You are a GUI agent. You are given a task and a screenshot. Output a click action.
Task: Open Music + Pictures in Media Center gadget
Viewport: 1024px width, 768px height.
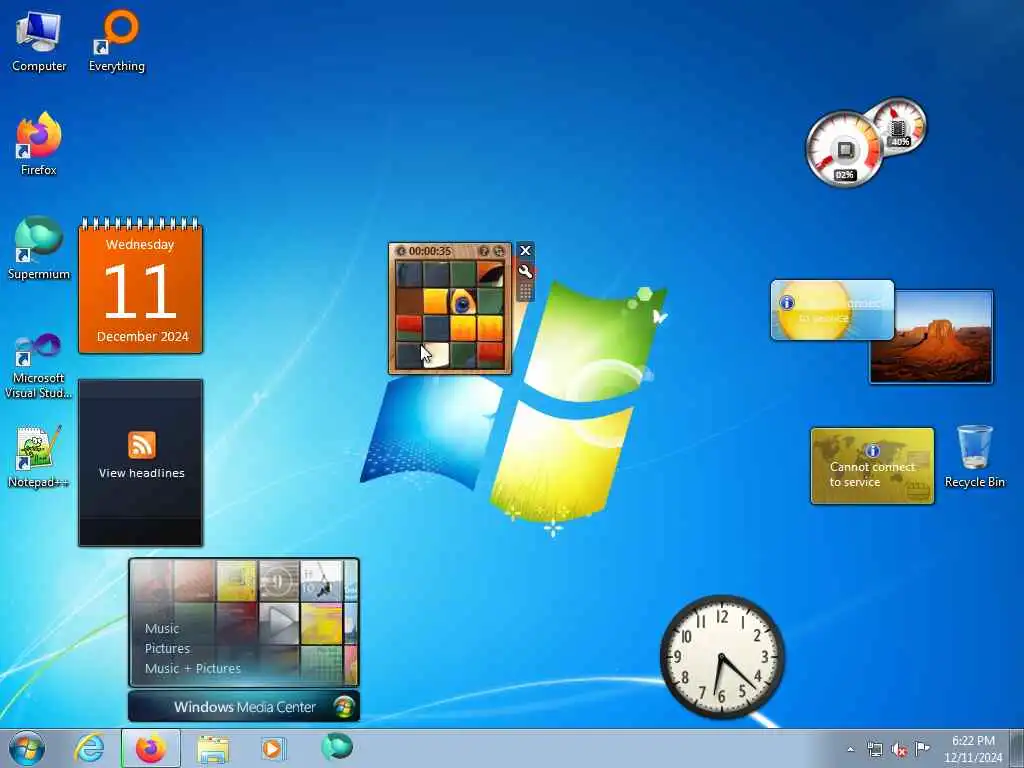click(x=193, y=669)
